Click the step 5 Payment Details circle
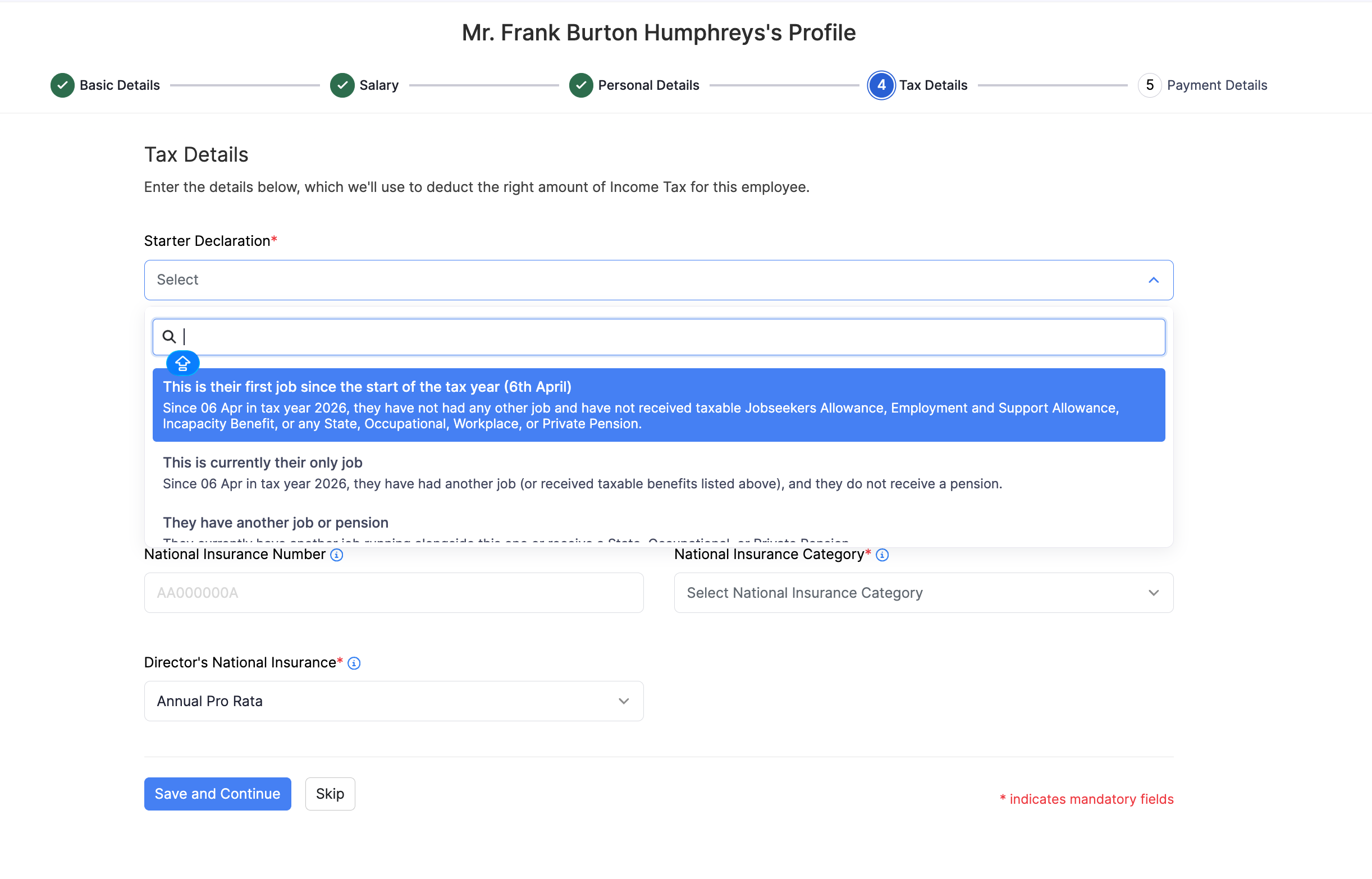This screenshot has width=1372, height=879. (1150, 85)
